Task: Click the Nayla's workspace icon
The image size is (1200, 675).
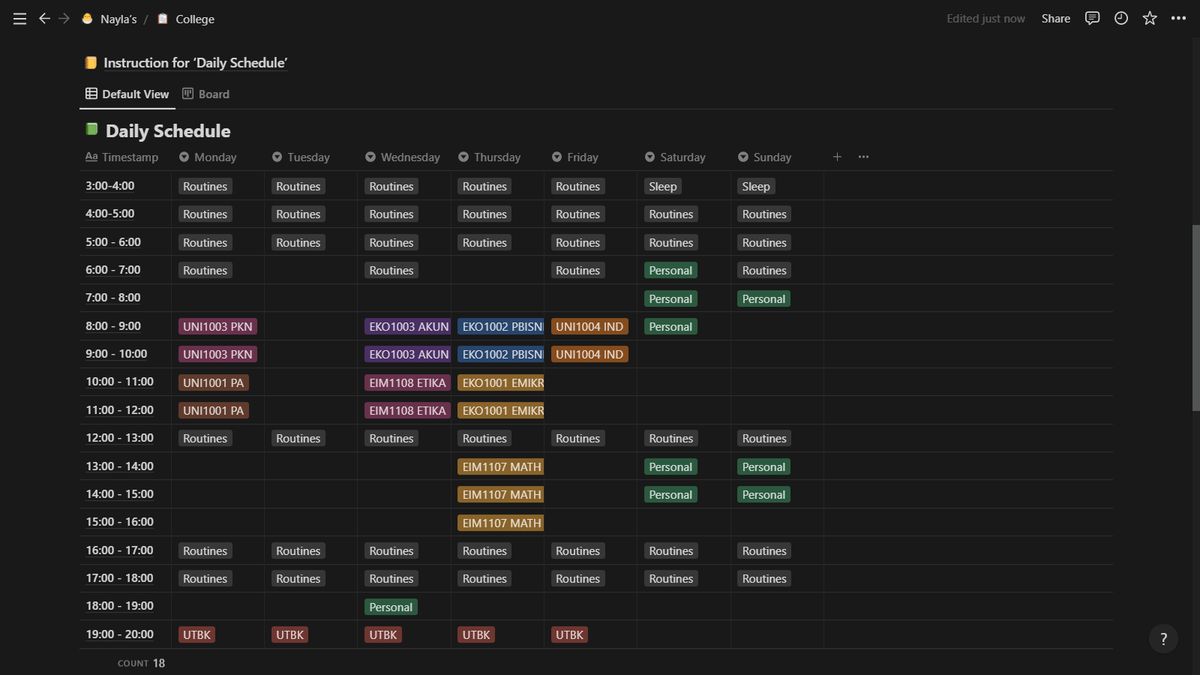Action: pos(87,19)
